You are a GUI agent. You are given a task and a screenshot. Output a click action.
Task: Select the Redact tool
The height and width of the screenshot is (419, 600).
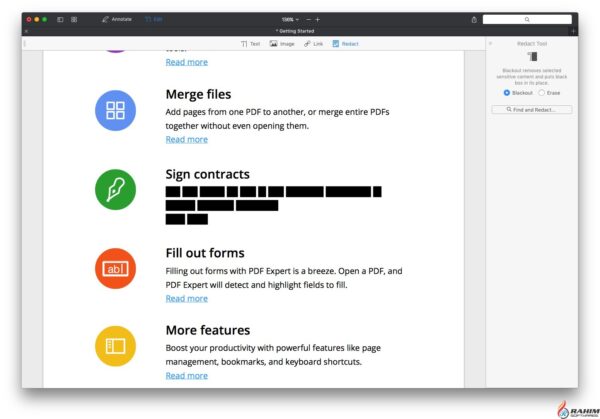pos(346,44)
